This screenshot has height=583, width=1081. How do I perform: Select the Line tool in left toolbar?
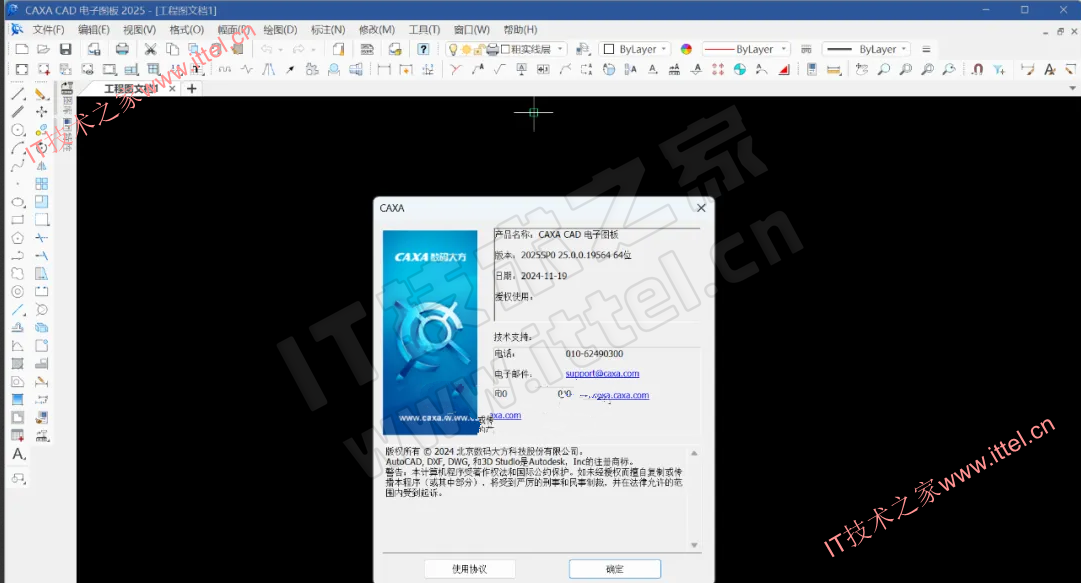pos(18,94)
